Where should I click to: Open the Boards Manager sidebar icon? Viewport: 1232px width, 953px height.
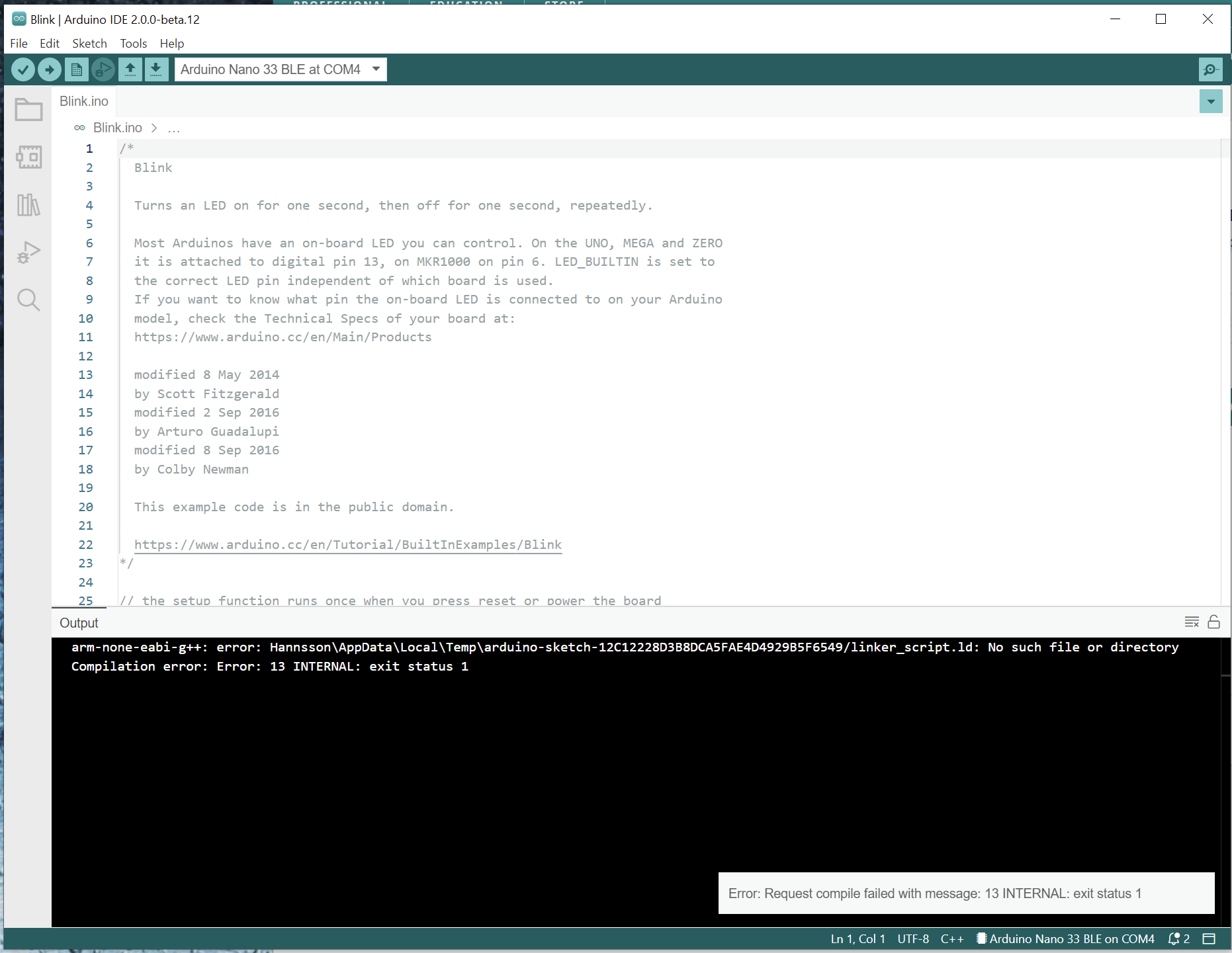(x=28, y=157)
